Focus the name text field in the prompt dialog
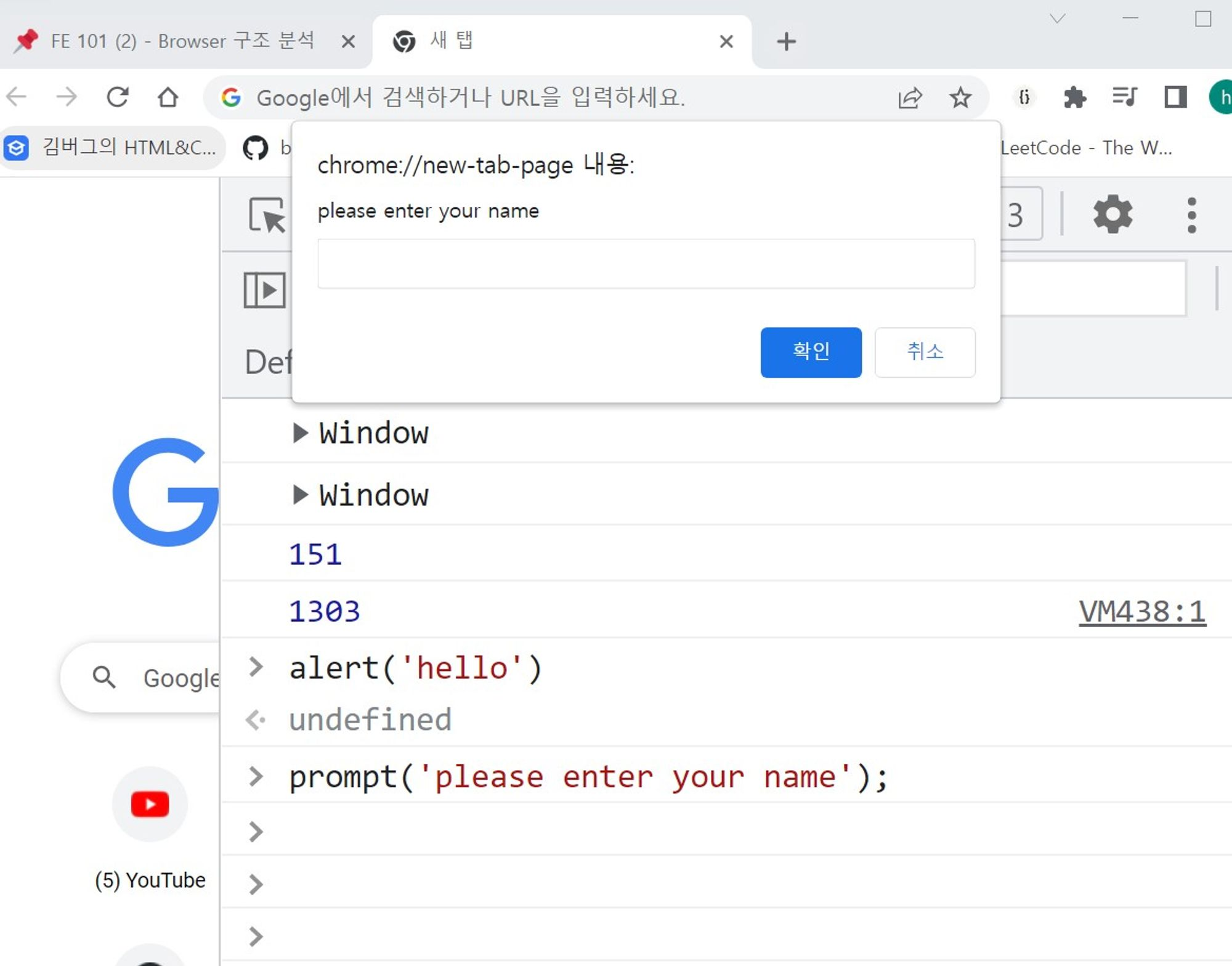This screenshot has height=966, width=1232. coord(646,264)
